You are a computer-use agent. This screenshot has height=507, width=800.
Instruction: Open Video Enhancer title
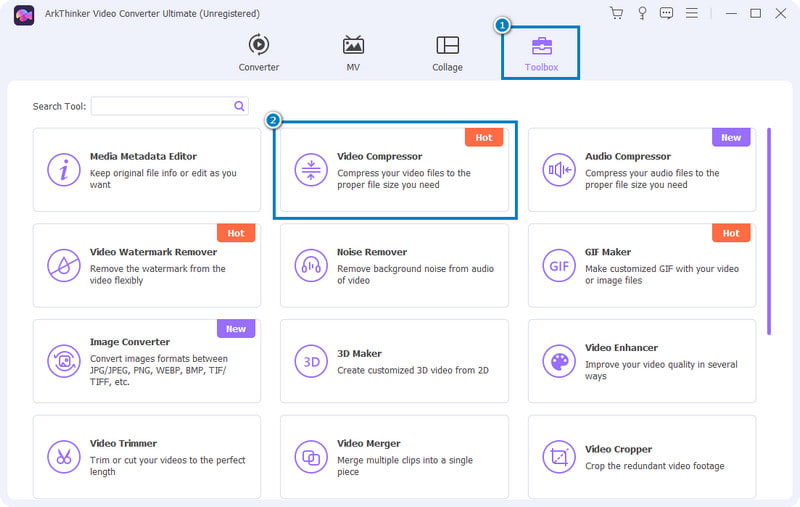pyautogui.click(x=621, y=348)
